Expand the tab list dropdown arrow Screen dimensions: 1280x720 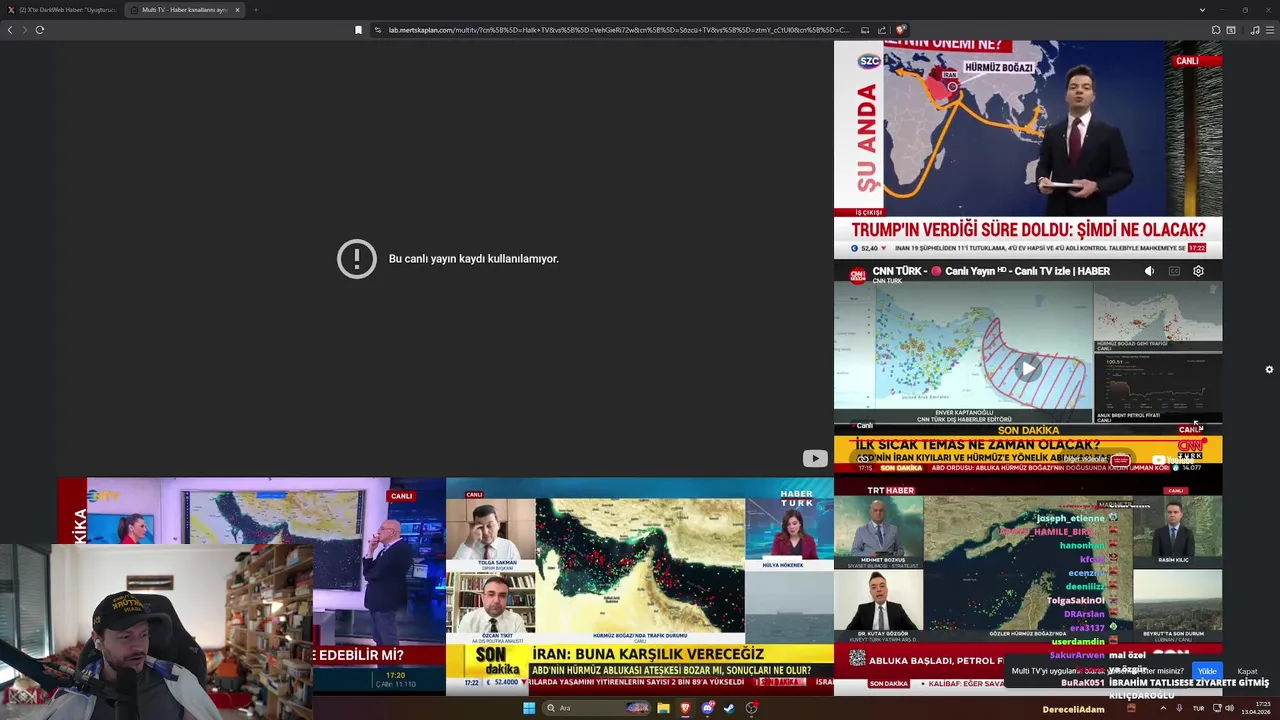click(1202, 10)
